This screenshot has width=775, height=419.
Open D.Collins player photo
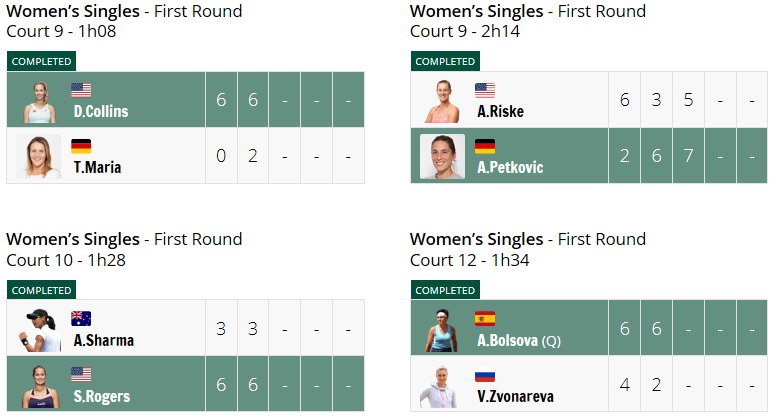39,102
